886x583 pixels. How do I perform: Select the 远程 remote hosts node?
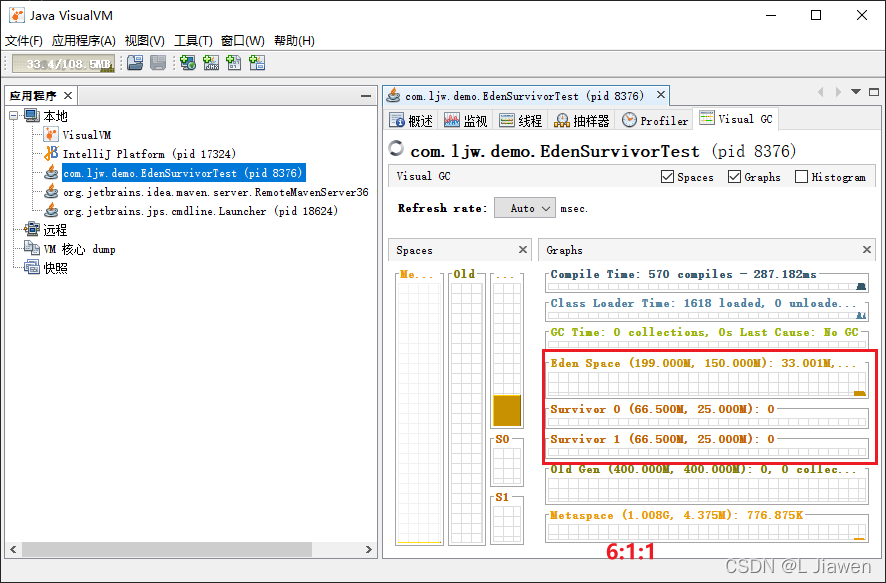(55, 230)
